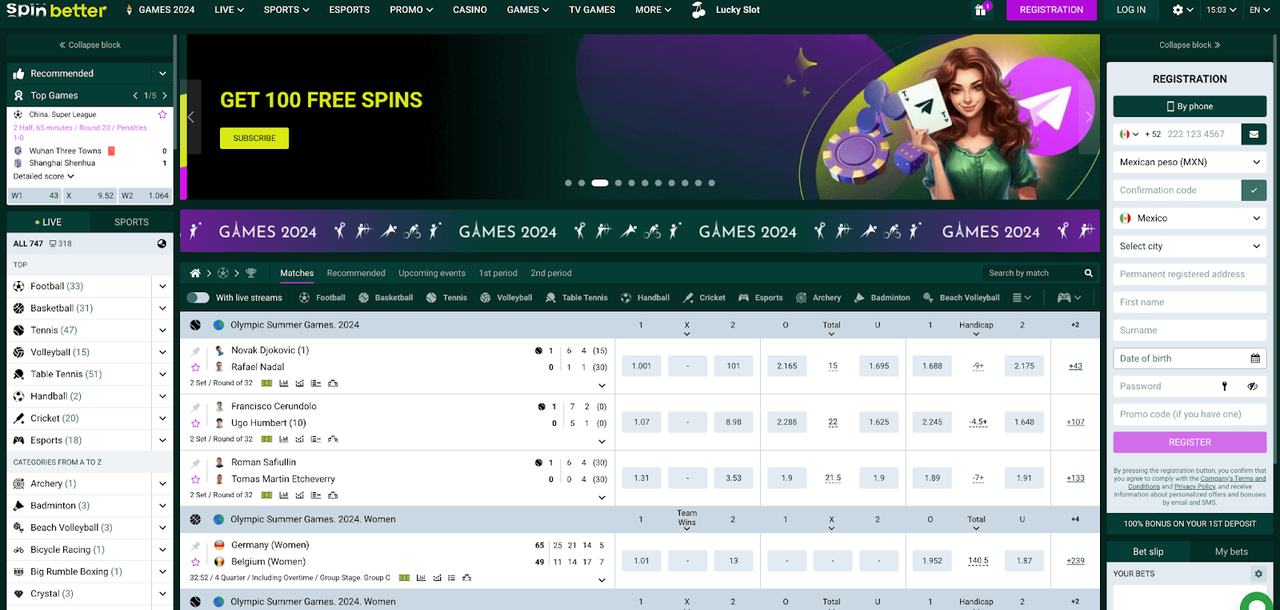This screenshot has height=610, width=1280.
Task: Filter matches by Cricket
Action: coord(704,298)
